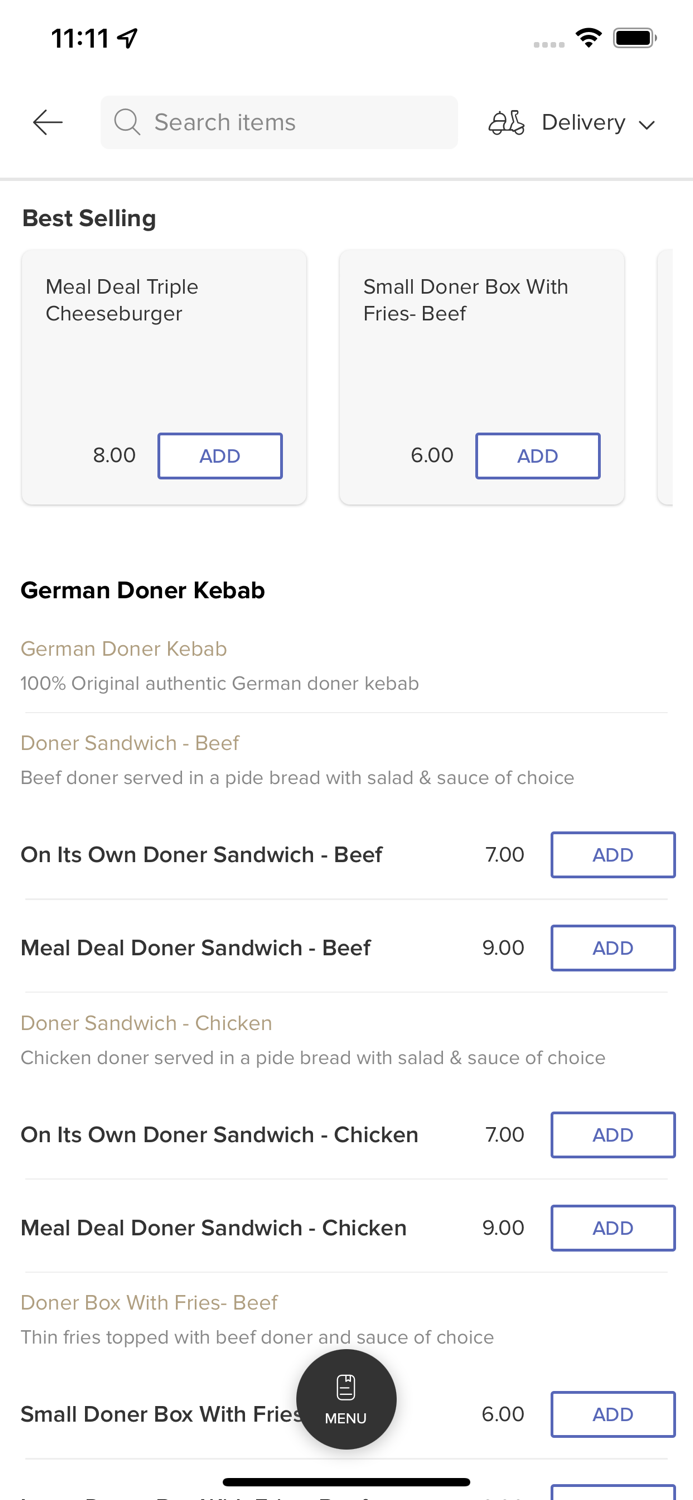Image resolution: width=693 pixels, height=1500 pixels.
Task: Expand the Delivery dropdown chevron
Action: point(647,124)
